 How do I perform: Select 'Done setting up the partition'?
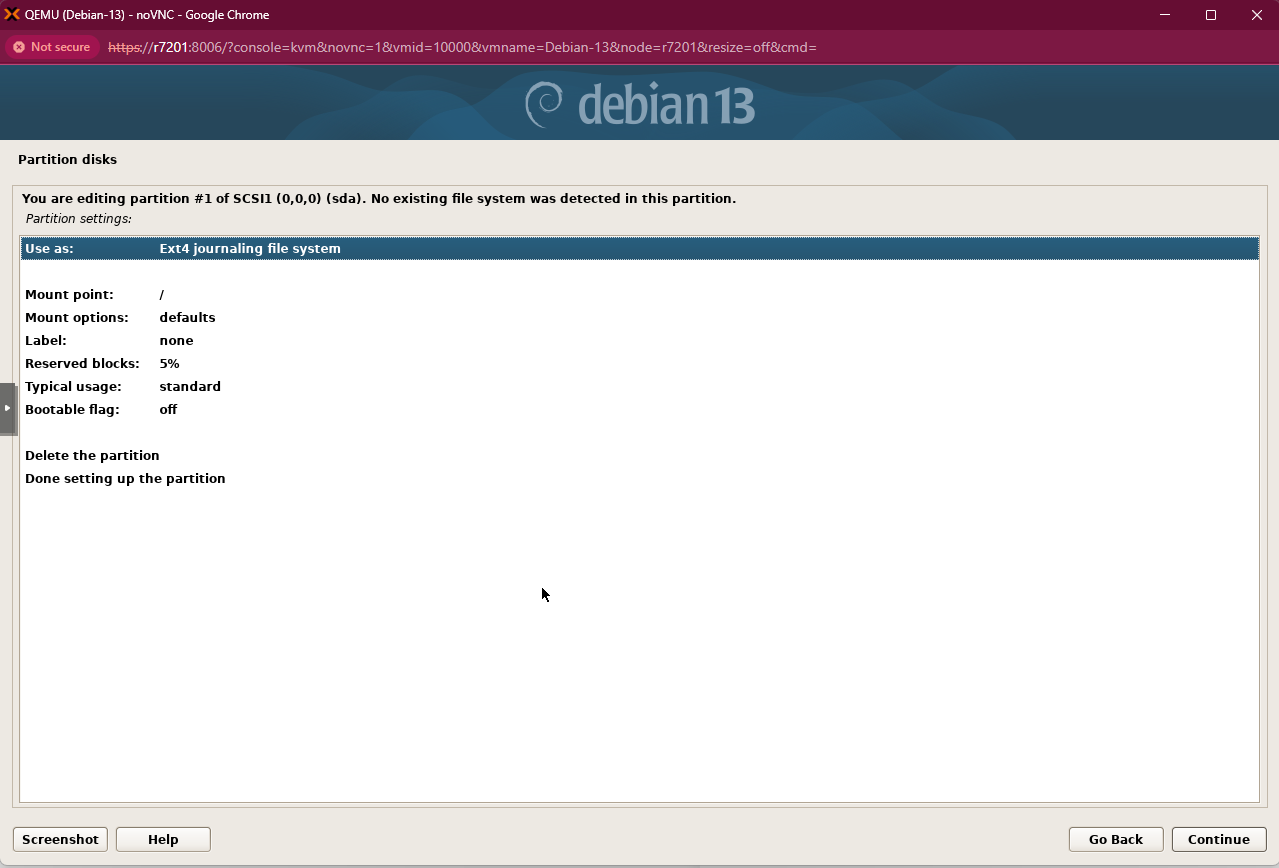pos(125,478)
